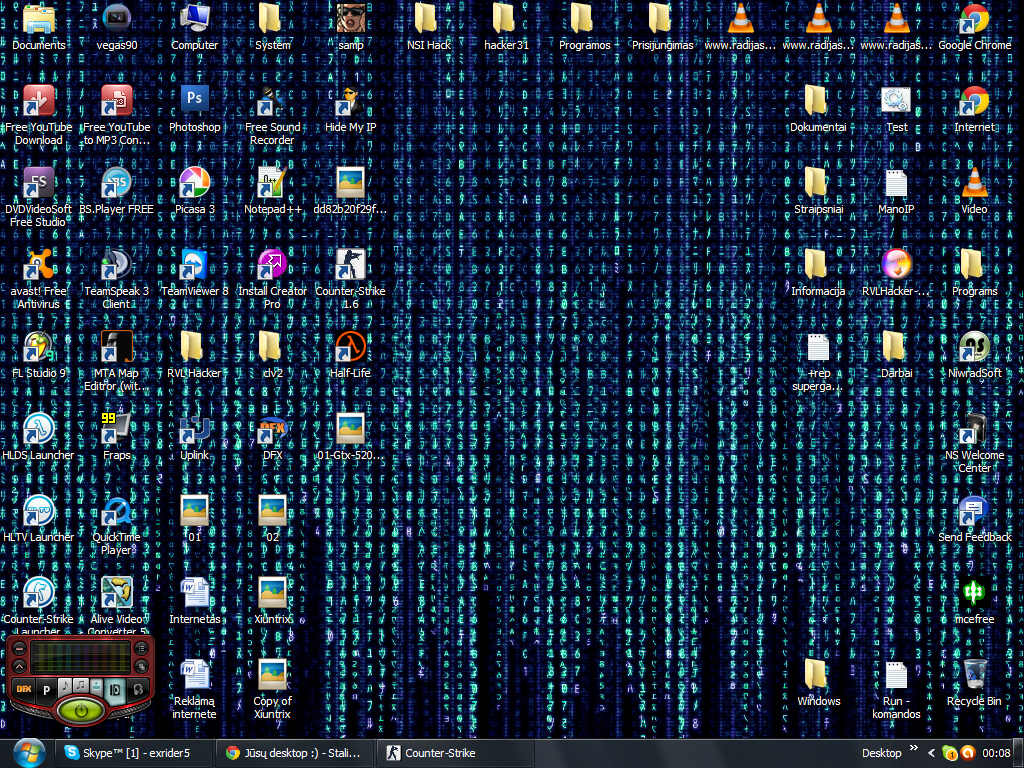Open DVDVideoSoft Free Studio shortcut
Image resolution: width=1024 pixels, height=768 pixels.
[x=39, y=197]
